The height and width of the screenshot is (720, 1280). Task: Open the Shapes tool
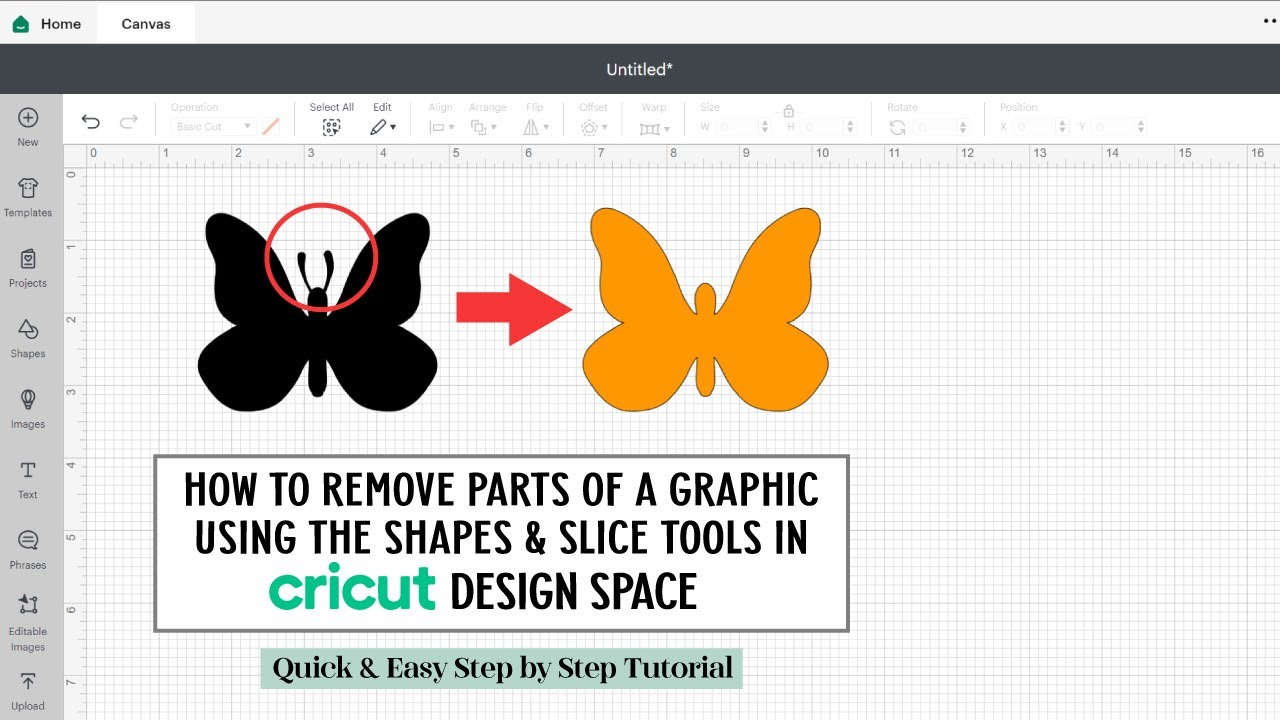pyautogui.click(x=28, y=338)
